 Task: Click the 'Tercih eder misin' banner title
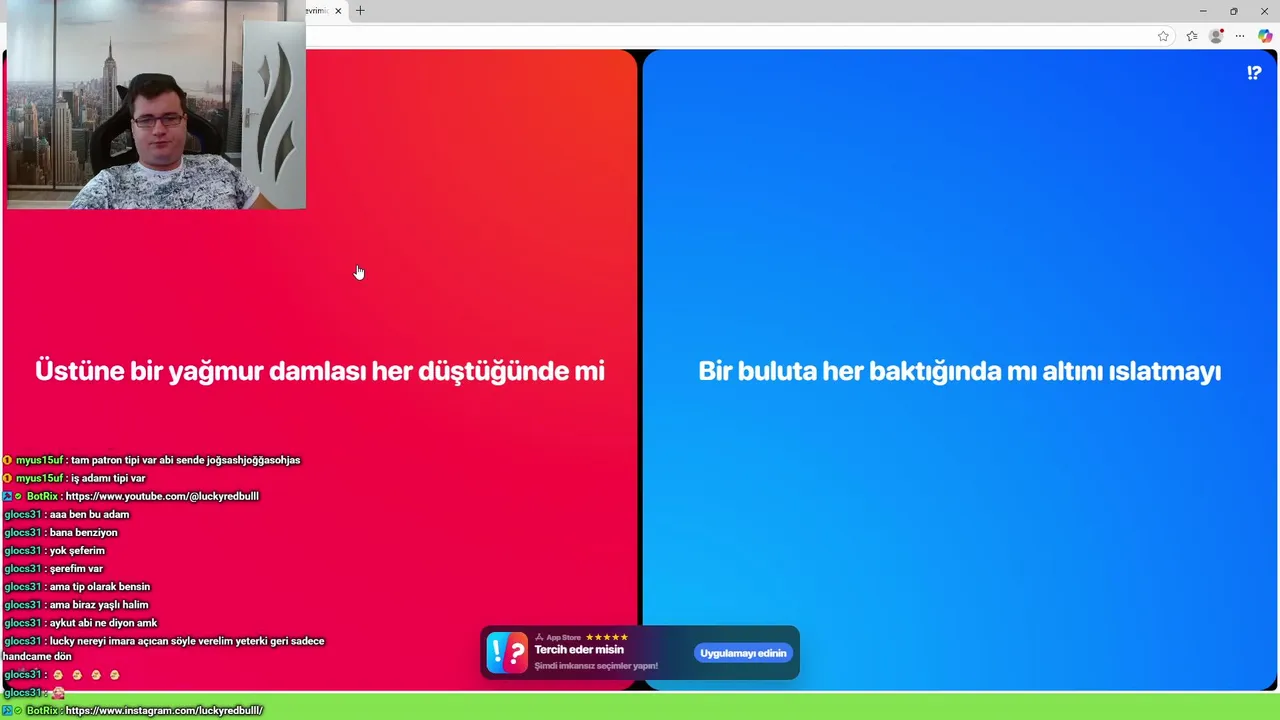click(579, 650)
